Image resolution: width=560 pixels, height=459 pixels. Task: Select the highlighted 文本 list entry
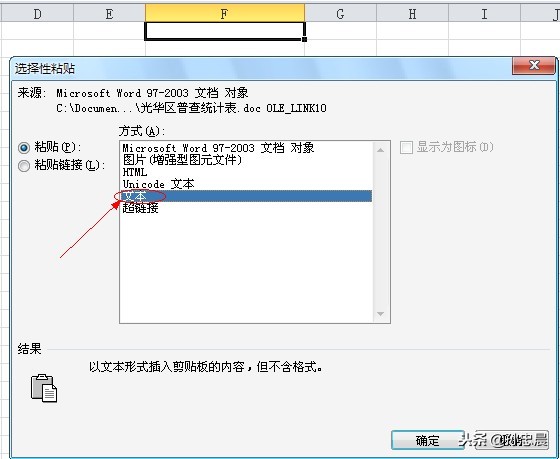(x=246, y=196)
